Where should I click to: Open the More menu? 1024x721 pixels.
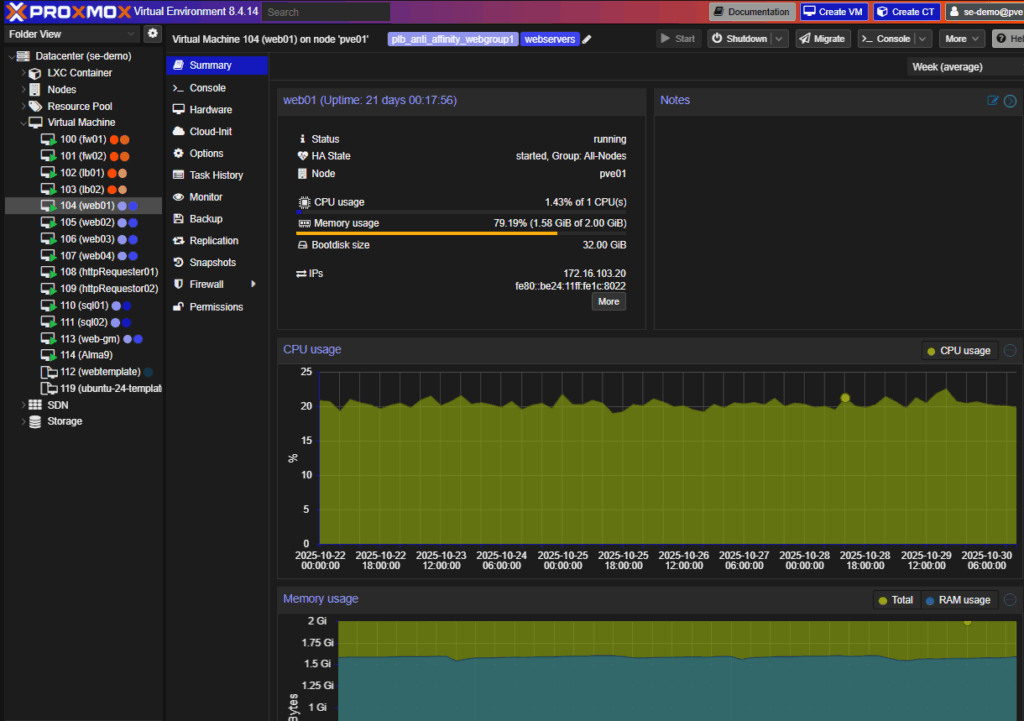click(959, 38)
